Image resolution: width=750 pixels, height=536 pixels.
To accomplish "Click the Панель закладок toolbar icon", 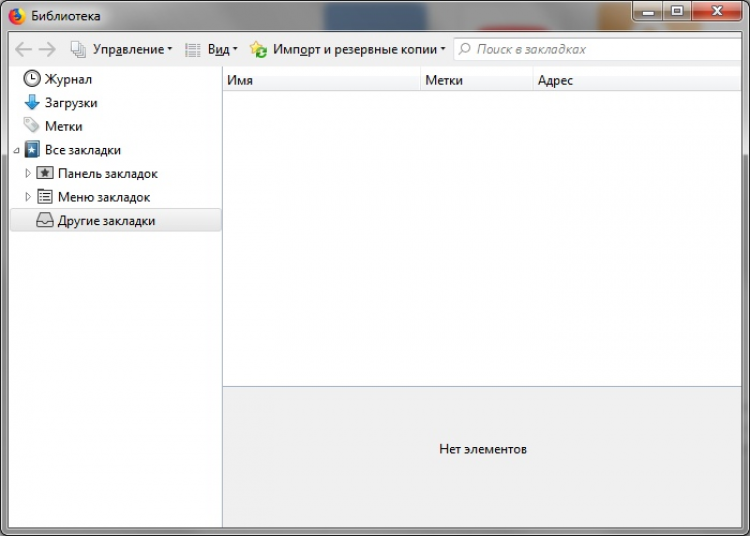I will [x=45, y=173].
